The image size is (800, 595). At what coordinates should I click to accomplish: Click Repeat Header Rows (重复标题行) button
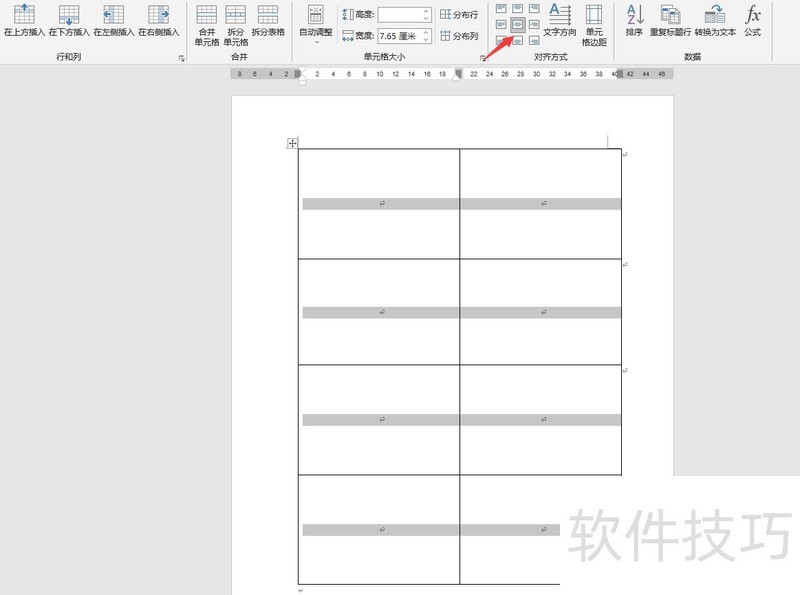(x=670, y=20)
